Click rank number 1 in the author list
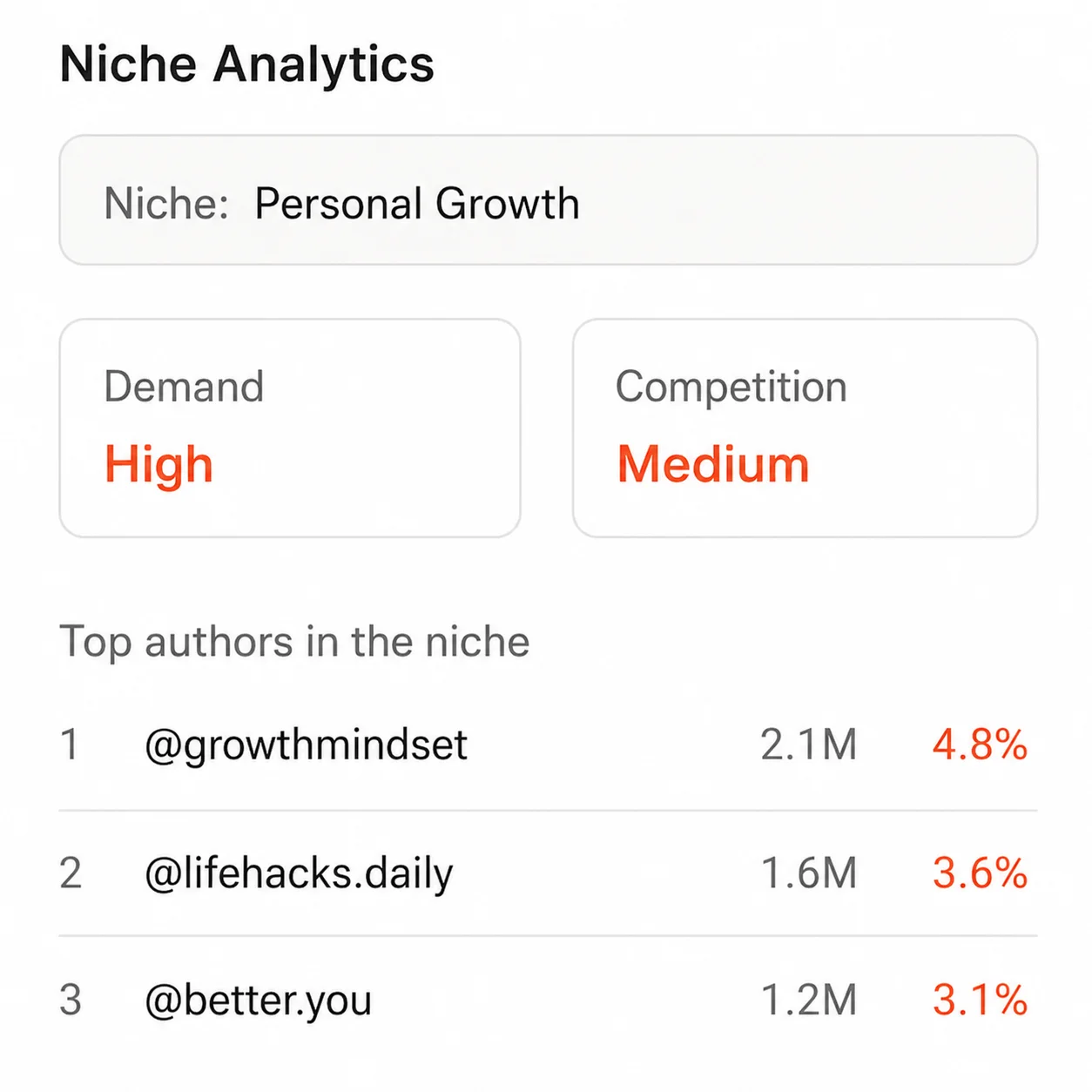Image resolution: width=1092 pixels, height=1092 pixels. [x=71, y=745]
